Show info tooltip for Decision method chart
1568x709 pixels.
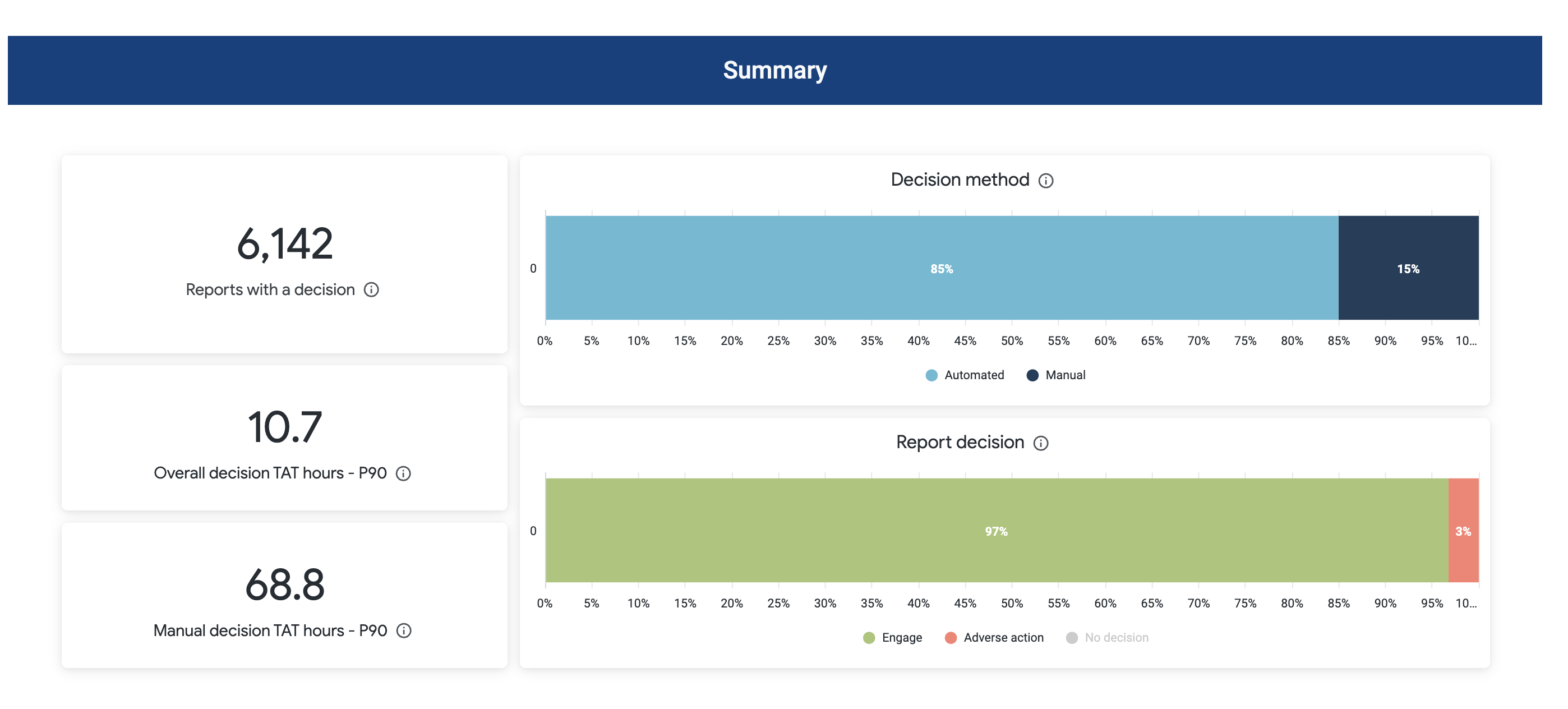click(x=1046, y=181)
